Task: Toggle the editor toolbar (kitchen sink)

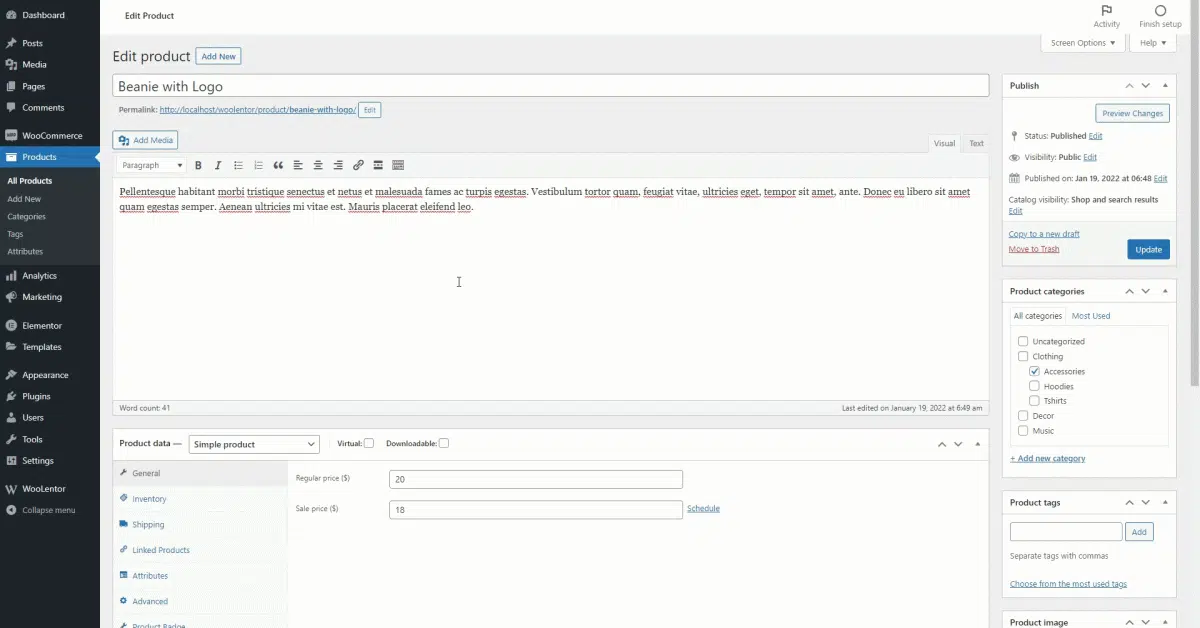Action: pos(398,165)
